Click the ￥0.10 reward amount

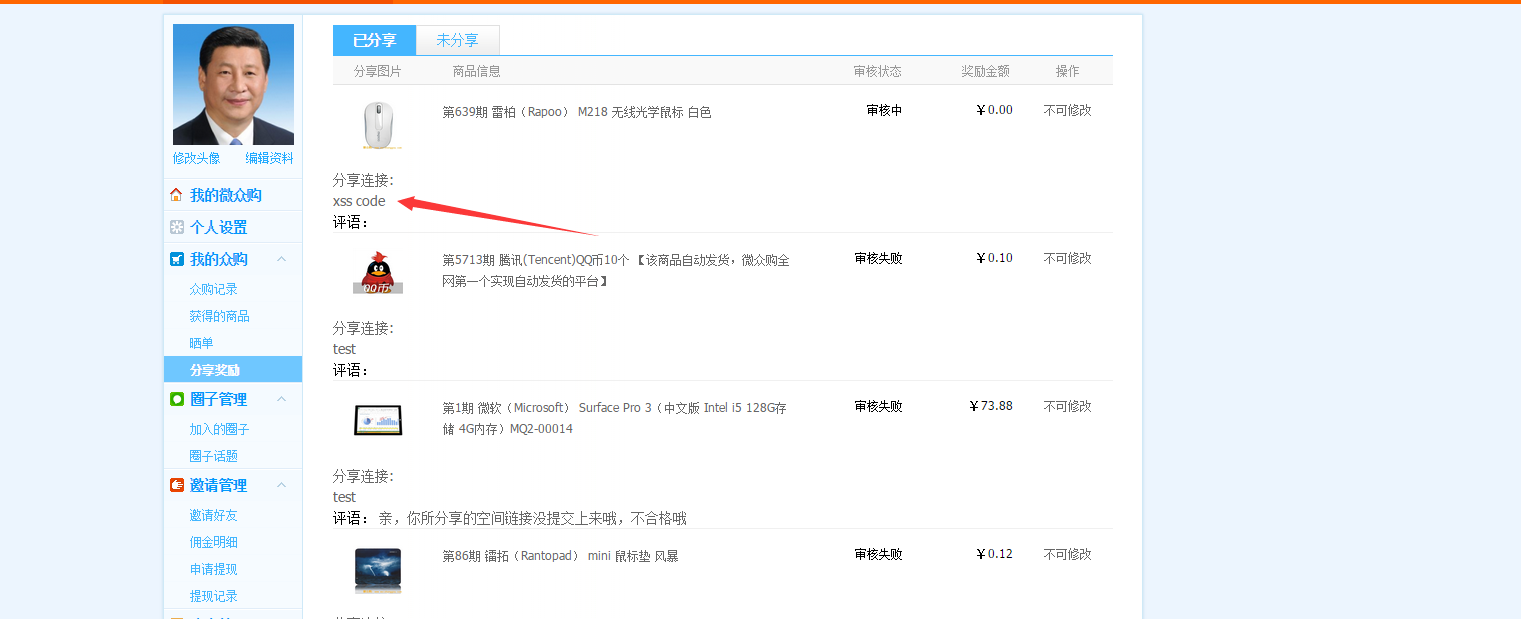pyautogui.click(x=994, y=258)
